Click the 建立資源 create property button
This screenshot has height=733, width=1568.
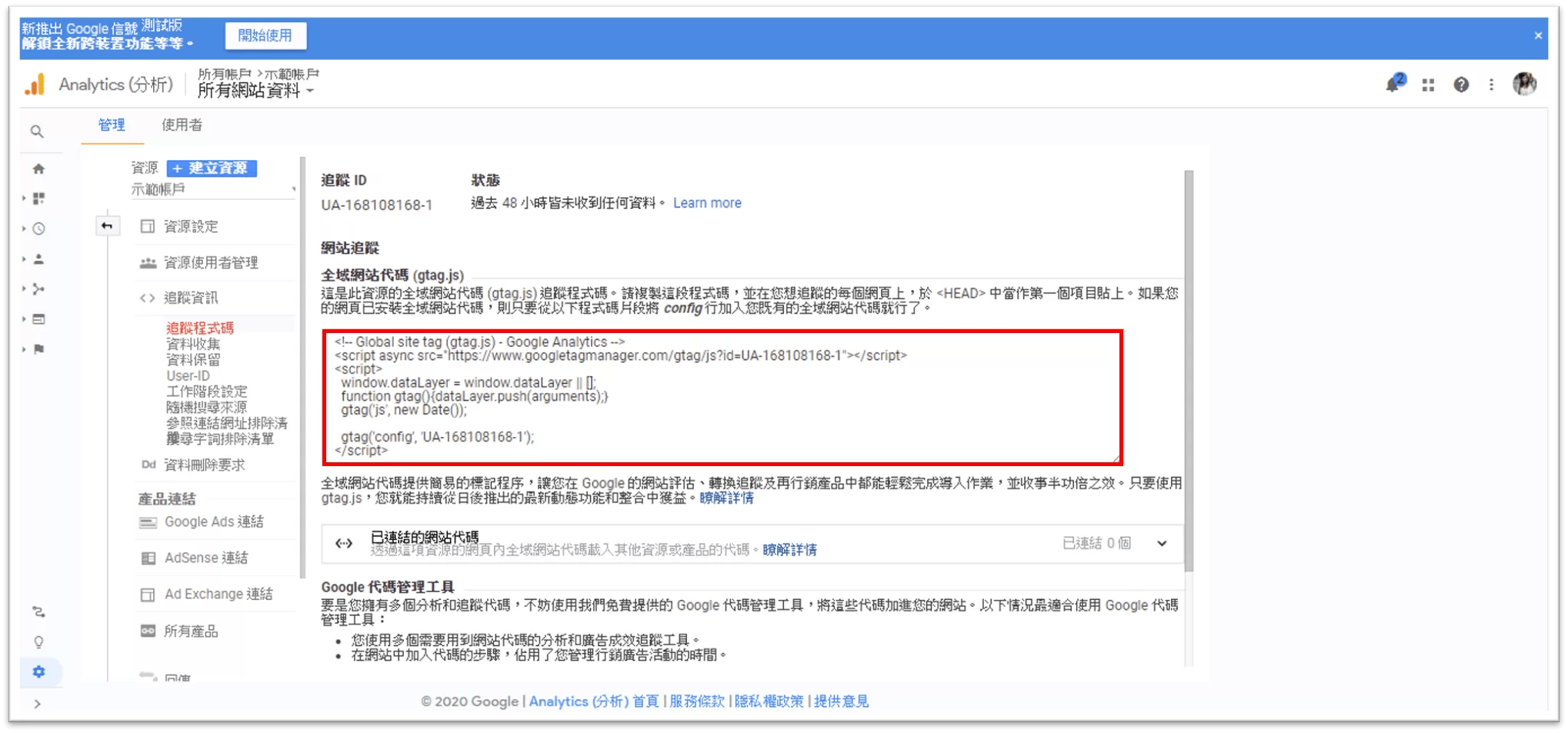point(212,168)
